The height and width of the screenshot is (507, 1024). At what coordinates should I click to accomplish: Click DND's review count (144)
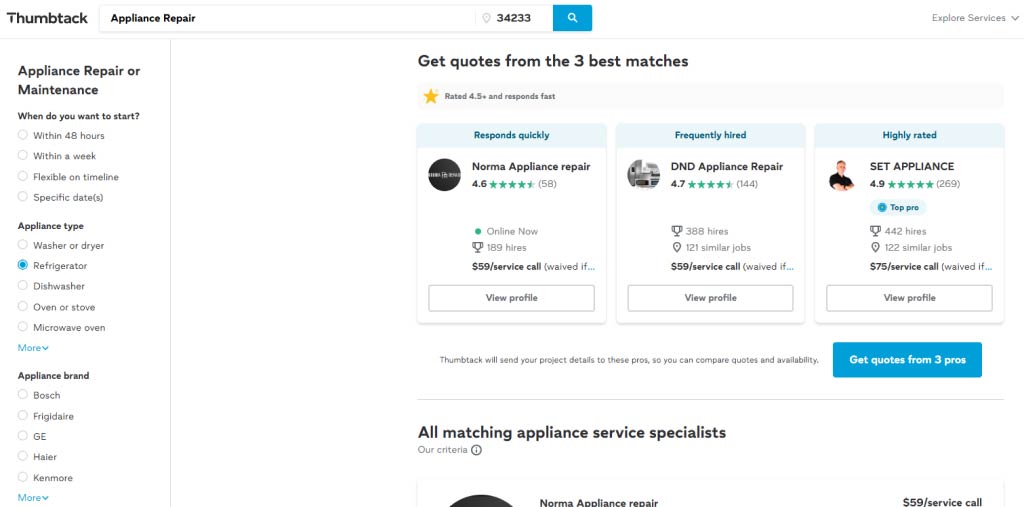coord(747,184)
